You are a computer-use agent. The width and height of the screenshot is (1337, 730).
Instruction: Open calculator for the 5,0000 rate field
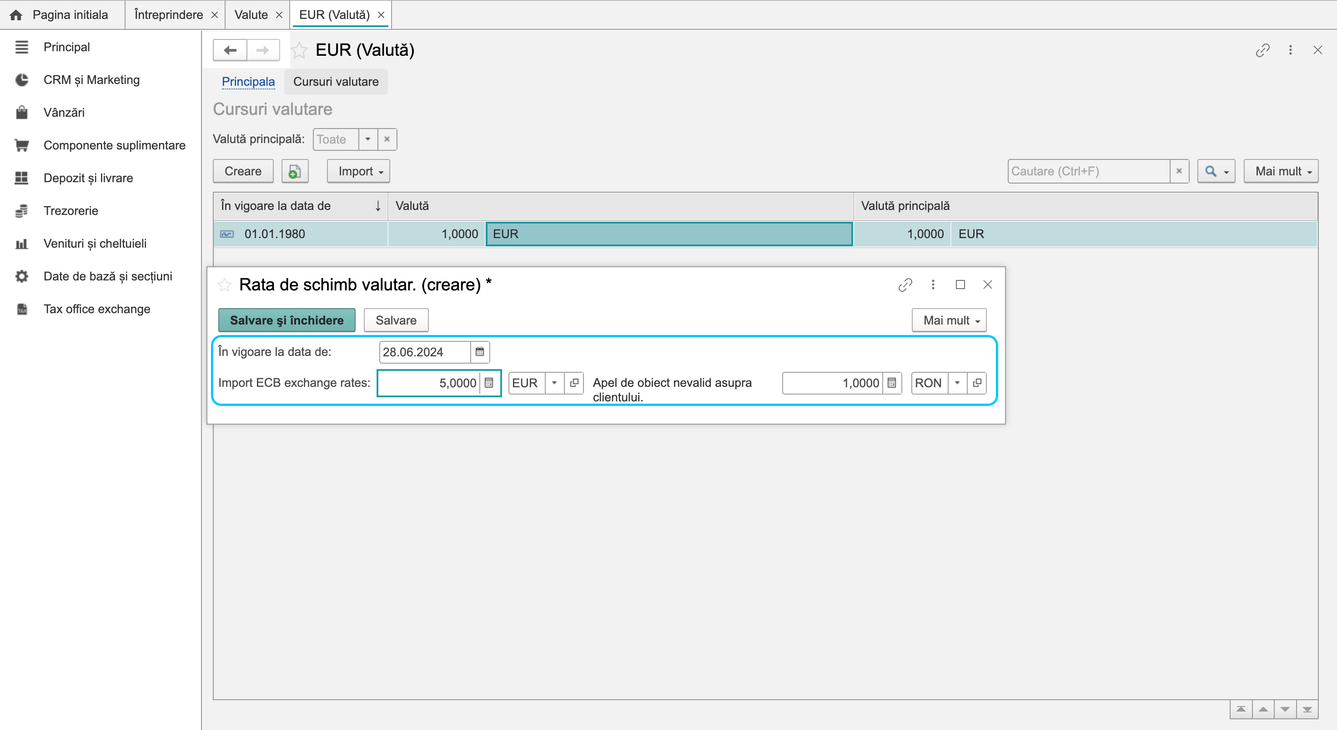point(489,383)
